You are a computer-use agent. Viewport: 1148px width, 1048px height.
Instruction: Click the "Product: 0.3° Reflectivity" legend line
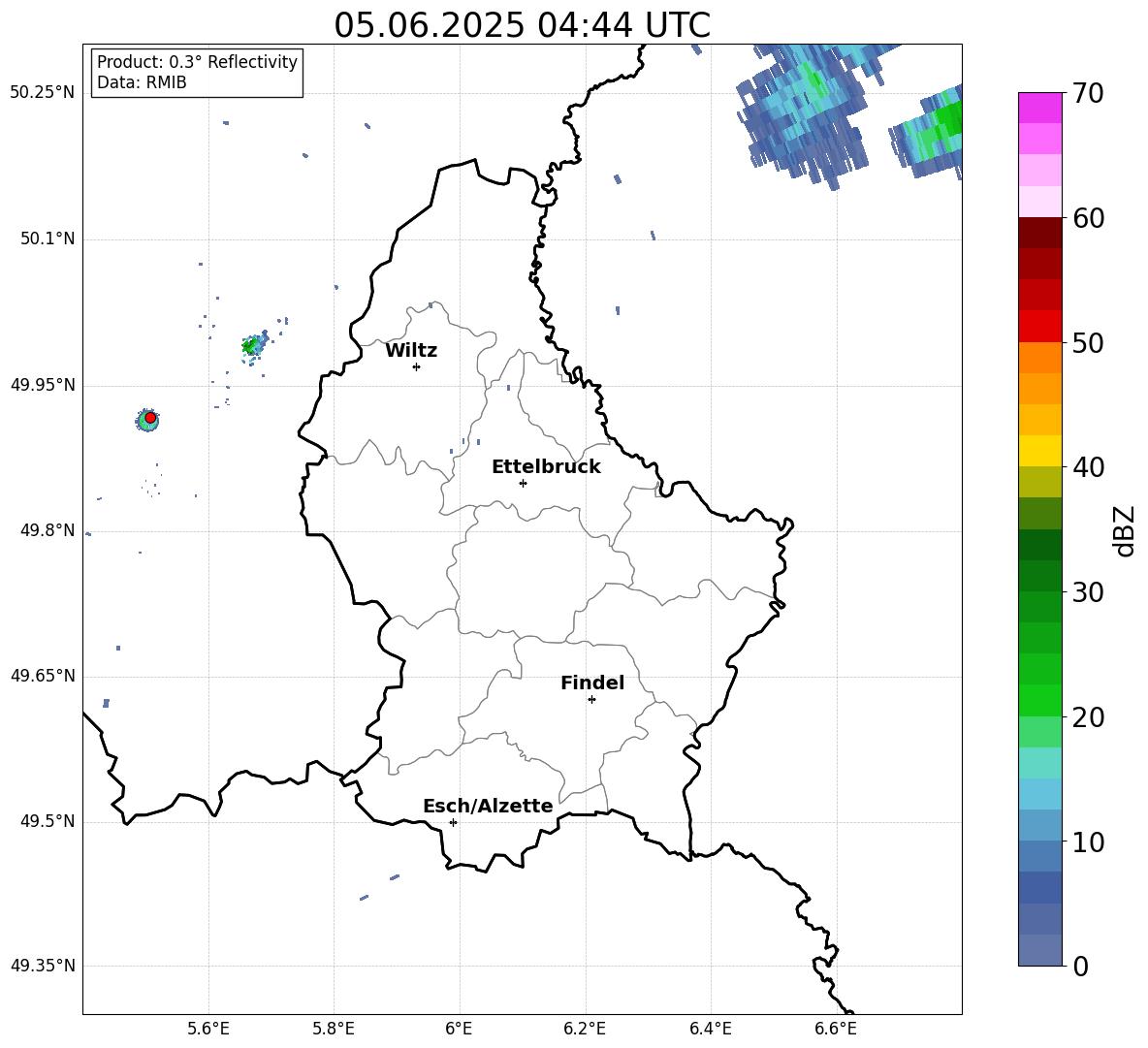(197, 62)
